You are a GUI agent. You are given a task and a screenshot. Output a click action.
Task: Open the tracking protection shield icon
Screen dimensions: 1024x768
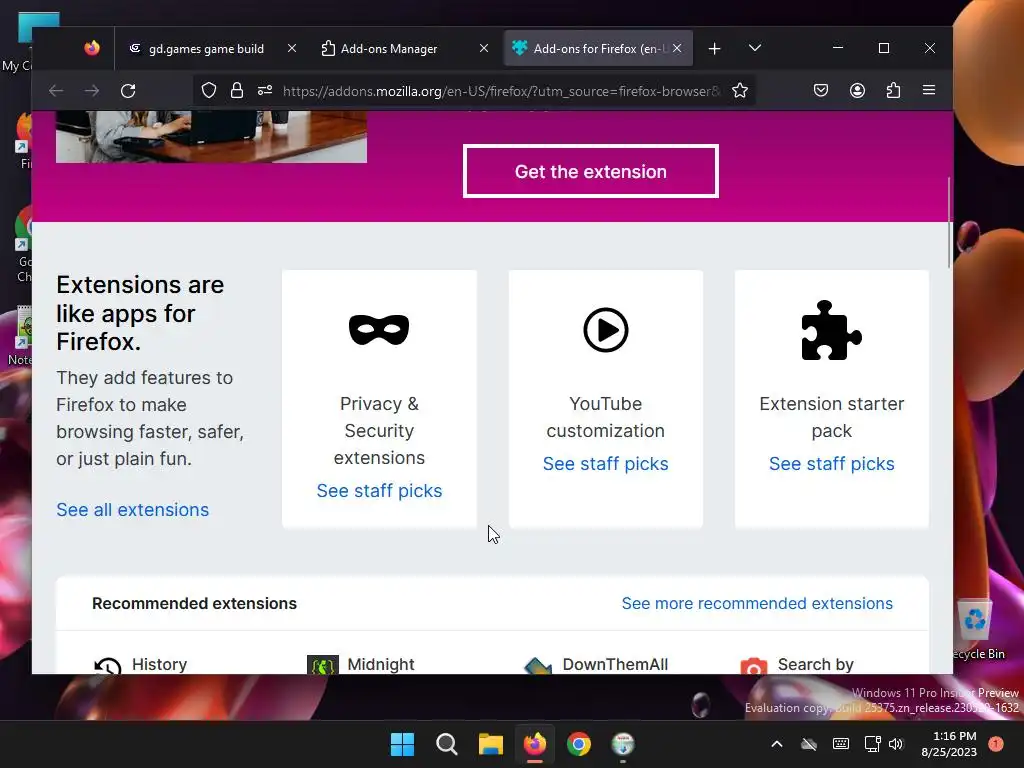[x=208, y=91]
